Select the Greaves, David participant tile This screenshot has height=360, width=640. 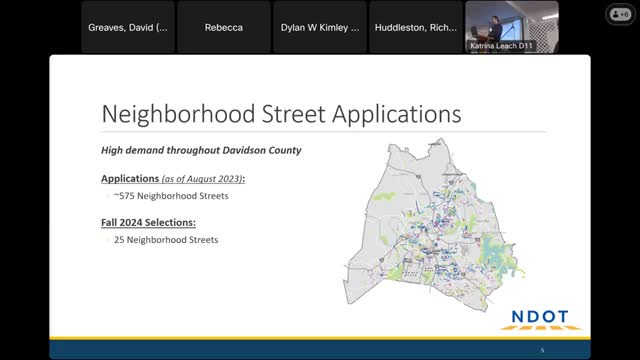coord(128,27)
